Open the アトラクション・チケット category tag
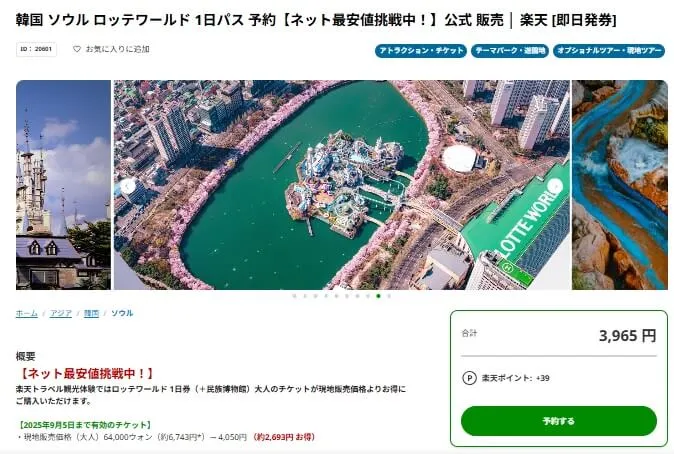 coord(421,51)
